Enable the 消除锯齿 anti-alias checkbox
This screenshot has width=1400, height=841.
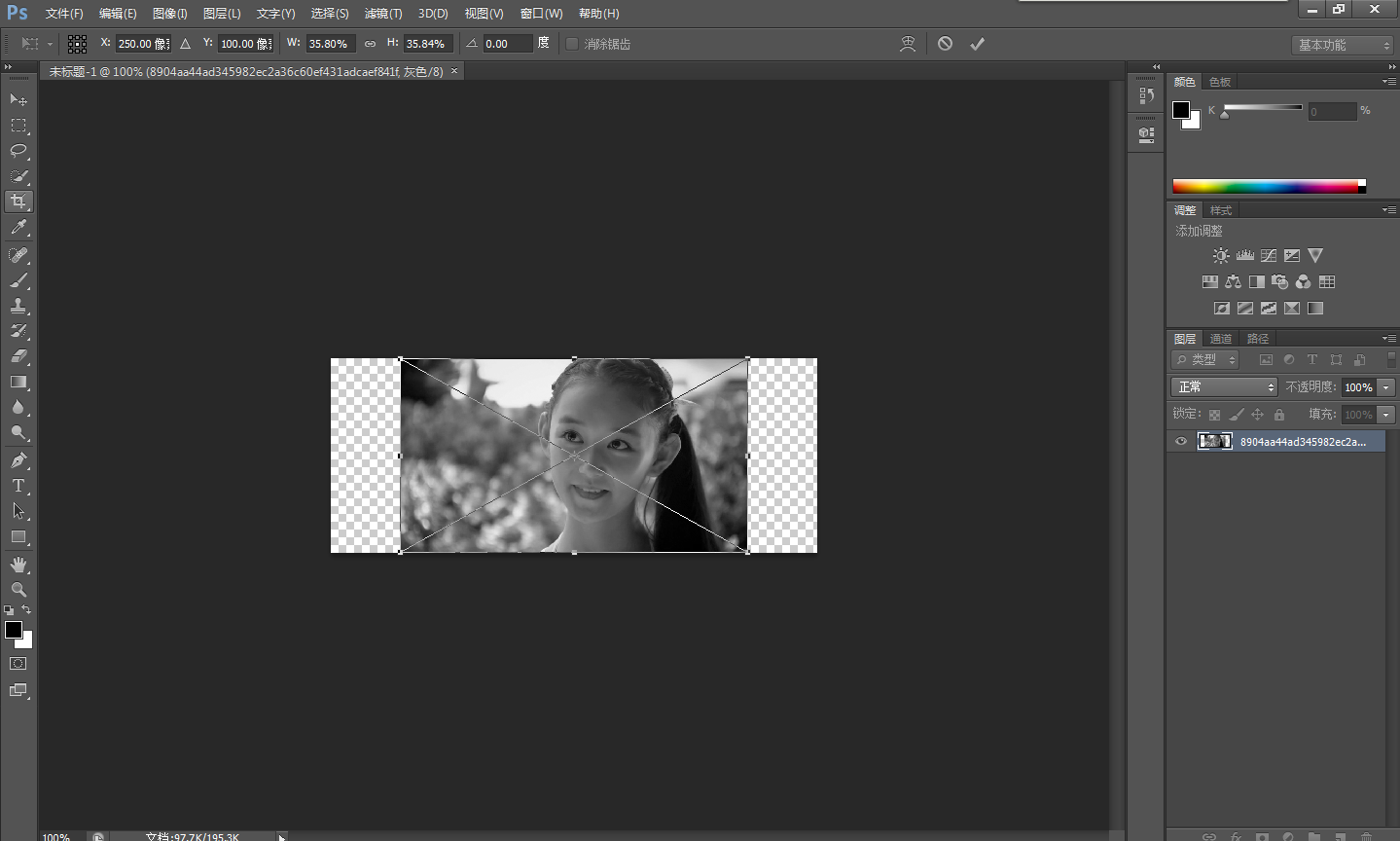pyautogui.click(x=572, y=44)
